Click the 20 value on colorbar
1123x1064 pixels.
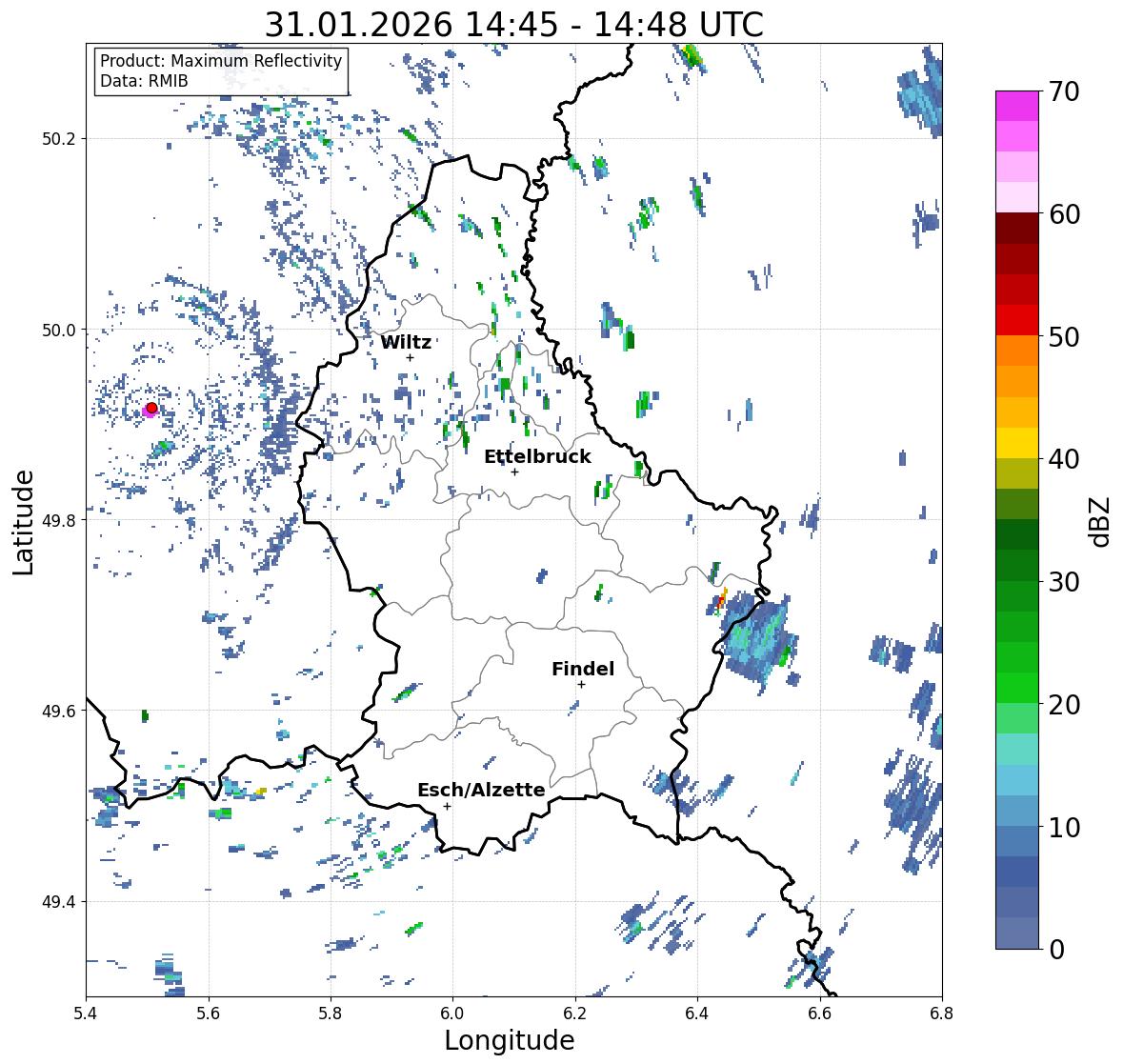point(1064,705)
